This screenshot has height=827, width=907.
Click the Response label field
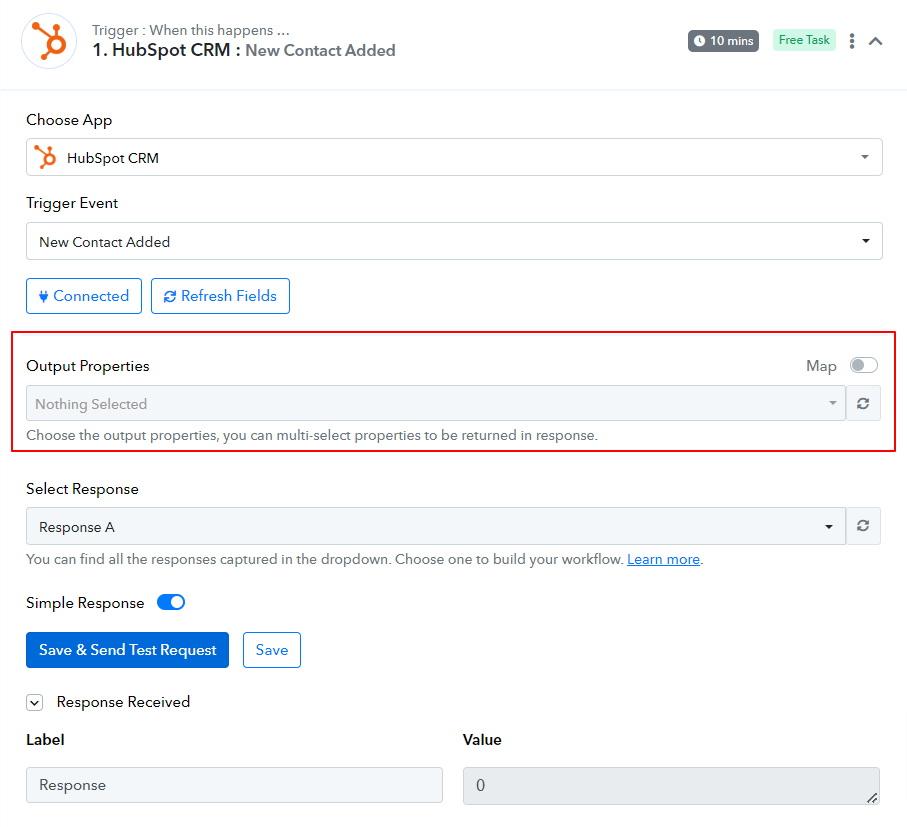[x=234, y=785]
